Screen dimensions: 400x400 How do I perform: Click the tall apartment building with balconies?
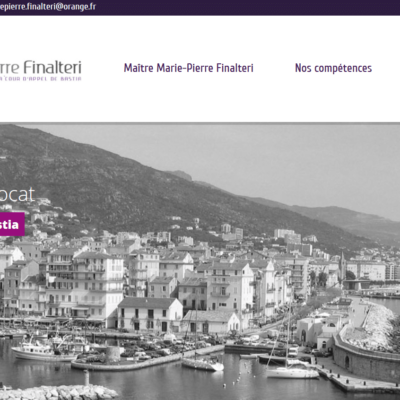(85, 288)
